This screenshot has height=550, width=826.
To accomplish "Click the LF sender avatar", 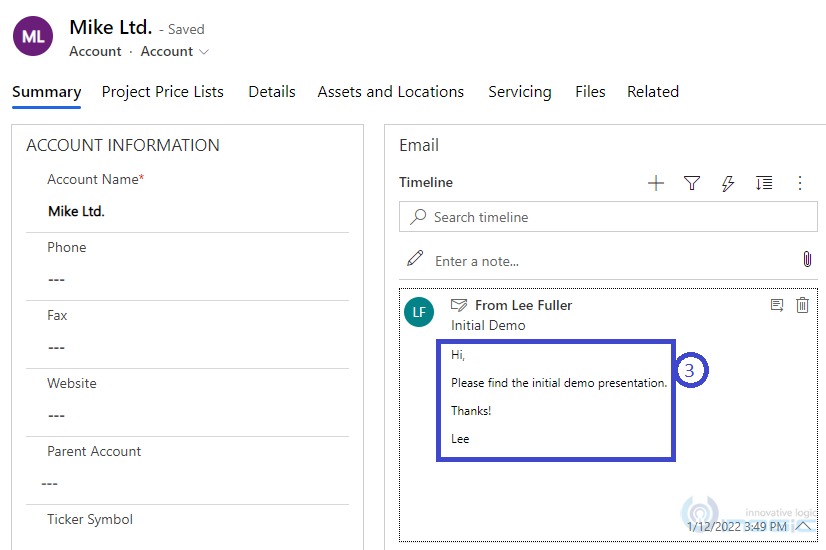I will pos(419,312).
